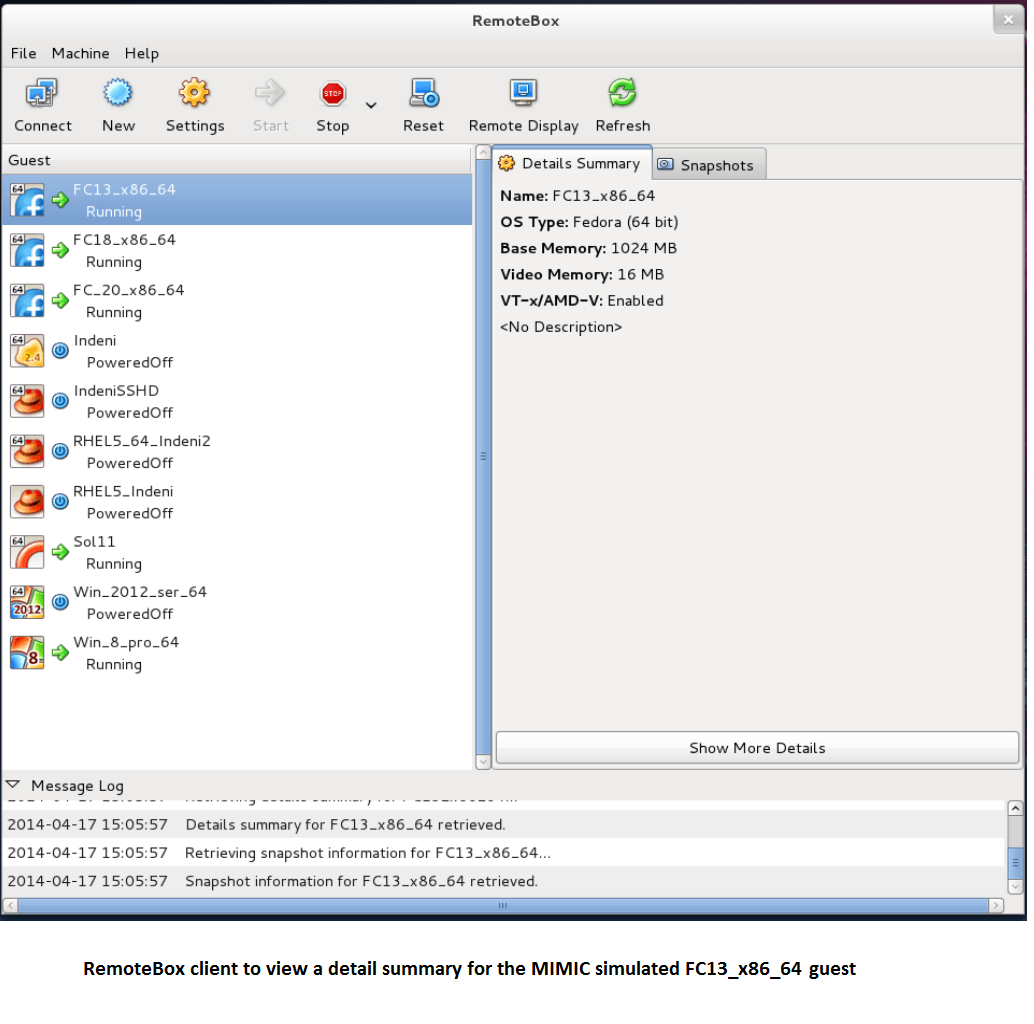Collapse the Message Log expander
The height and width of the screenshot is (1024, 1034).
coord(14,785)
